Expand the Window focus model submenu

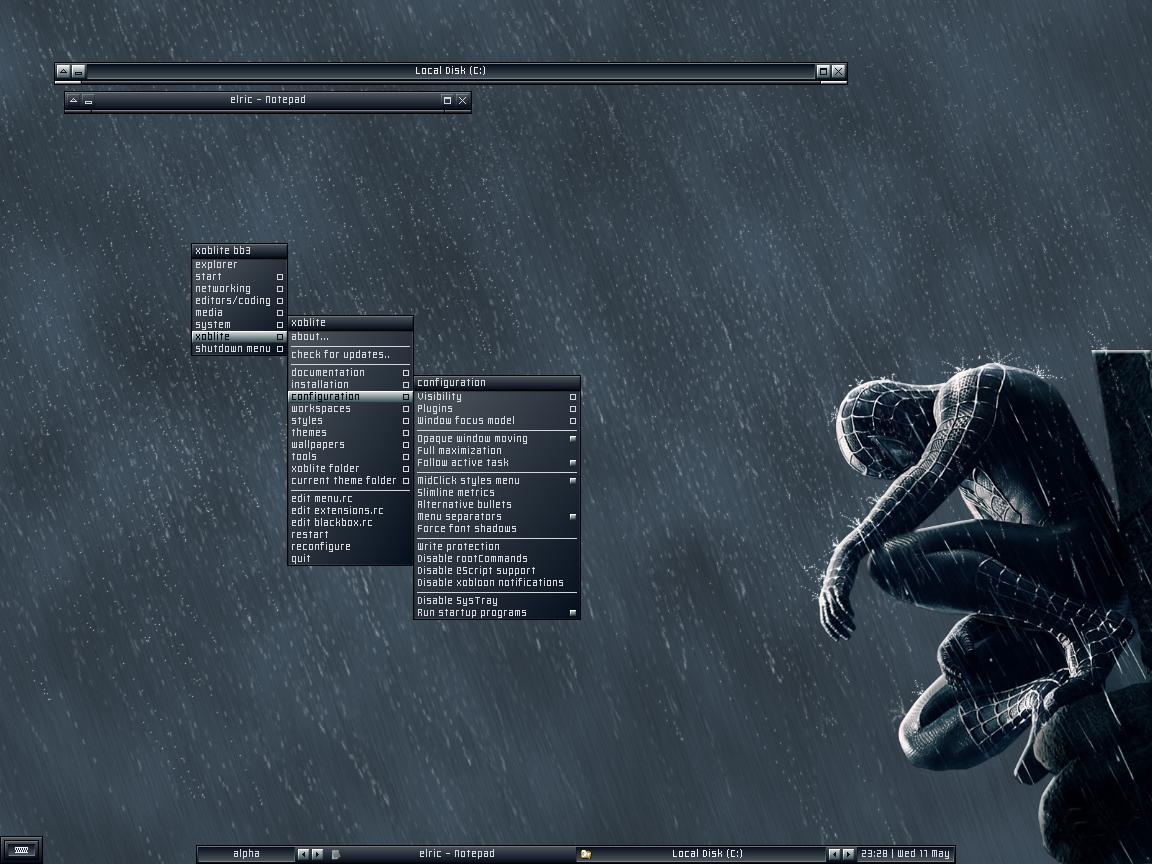pyautogui.click(x=497, y=421)
